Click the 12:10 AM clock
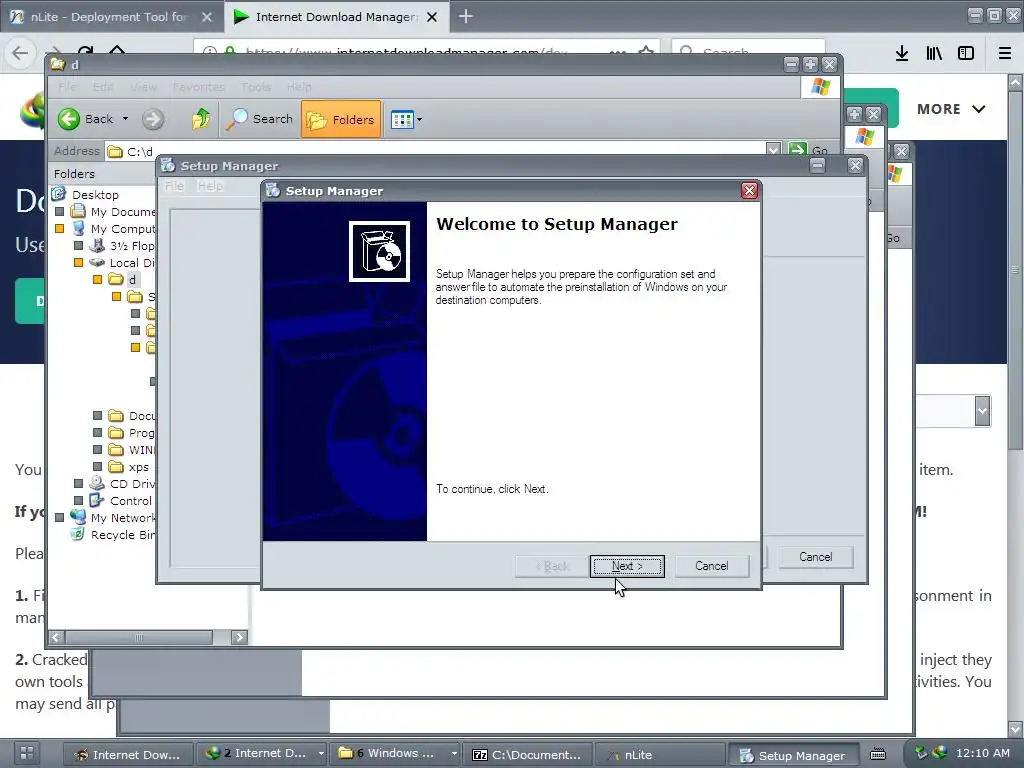Viewport: 1024px width, 768px height. tap(983, 753)
